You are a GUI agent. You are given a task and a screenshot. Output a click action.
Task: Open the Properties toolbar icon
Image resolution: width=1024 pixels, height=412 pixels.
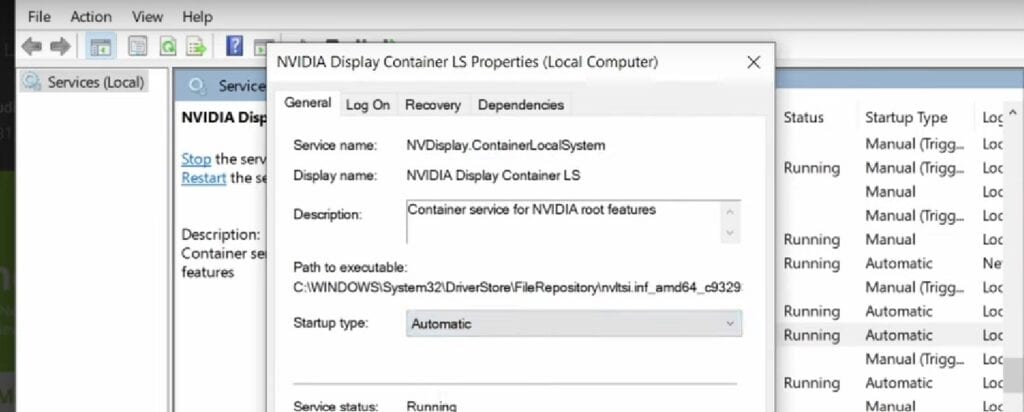tap(137, 46)
